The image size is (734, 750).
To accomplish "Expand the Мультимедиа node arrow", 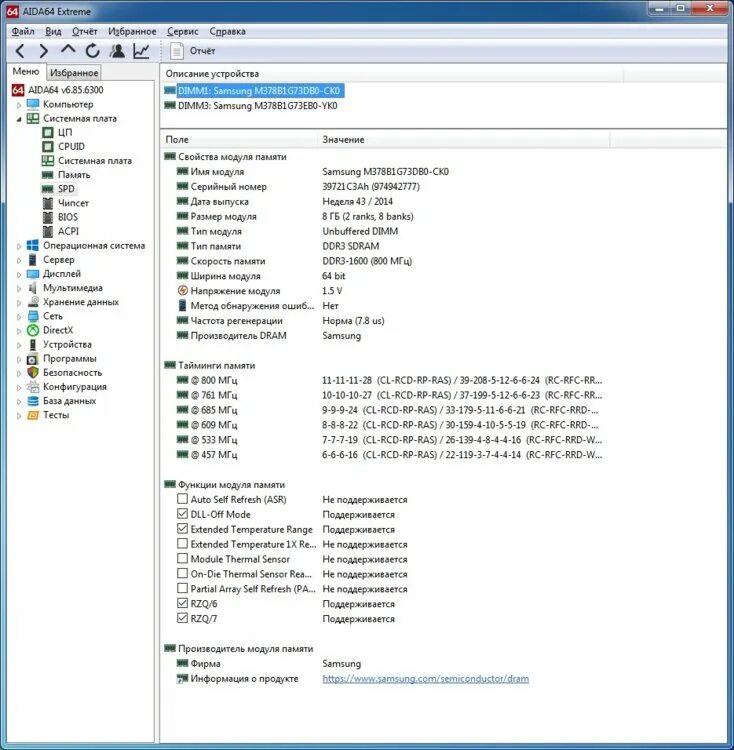I will coord(19,288).
